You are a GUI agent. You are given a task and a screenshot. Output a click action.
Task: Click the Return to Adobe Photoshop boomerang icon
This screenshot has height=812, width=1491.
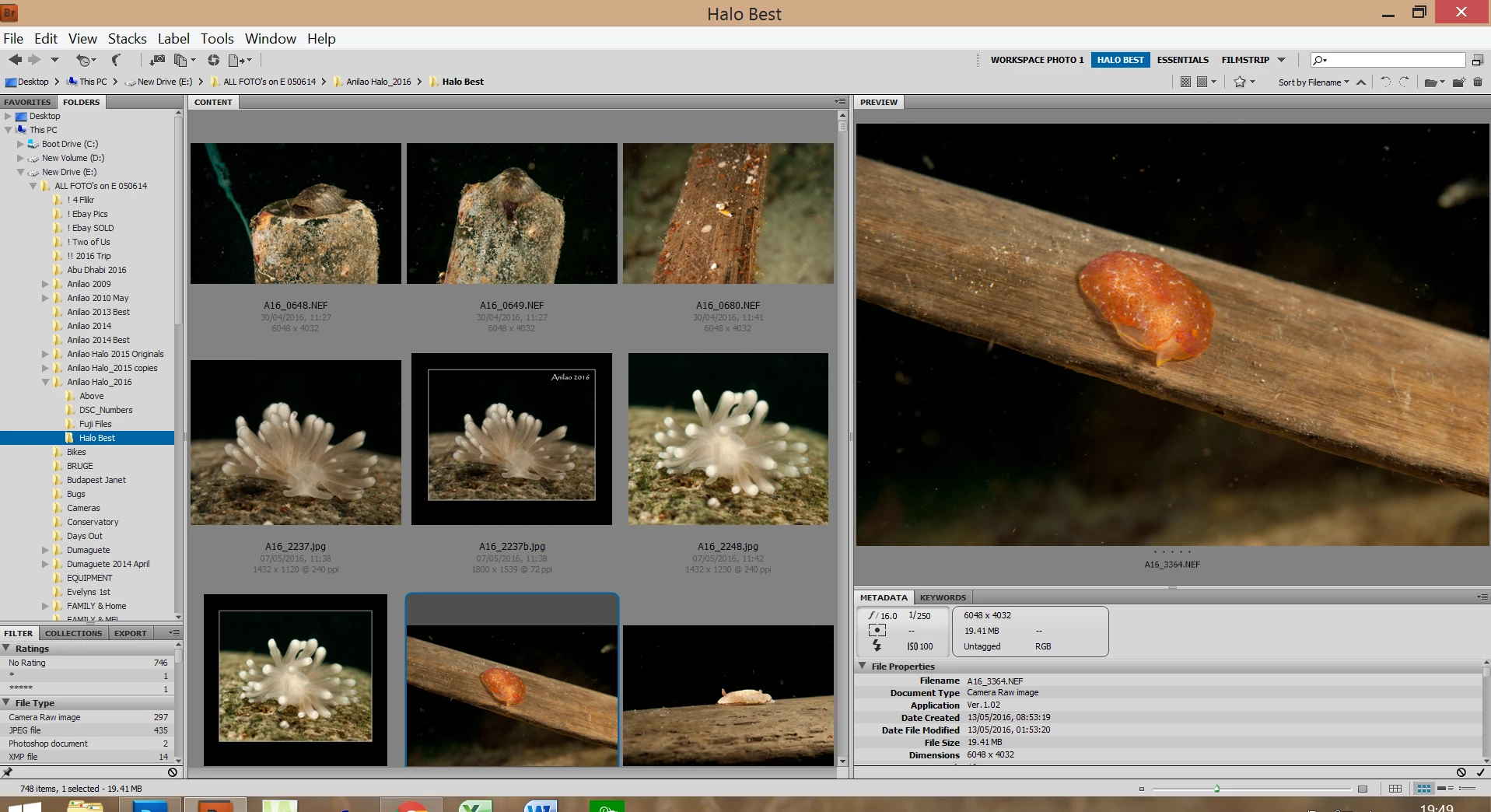[x=117, y=60]
